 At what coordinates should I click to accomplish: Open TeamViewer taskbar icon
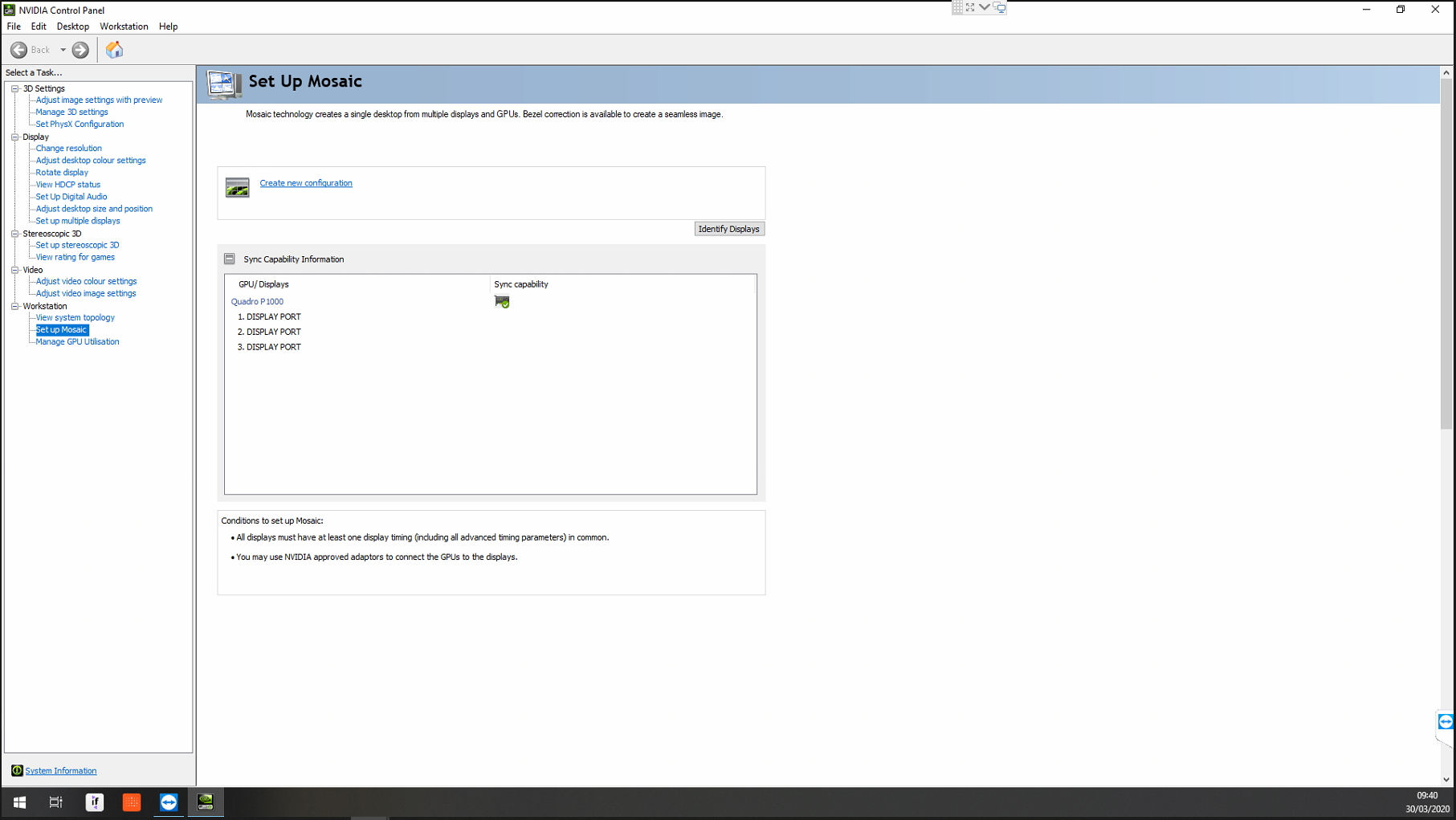tap(169, 802)
